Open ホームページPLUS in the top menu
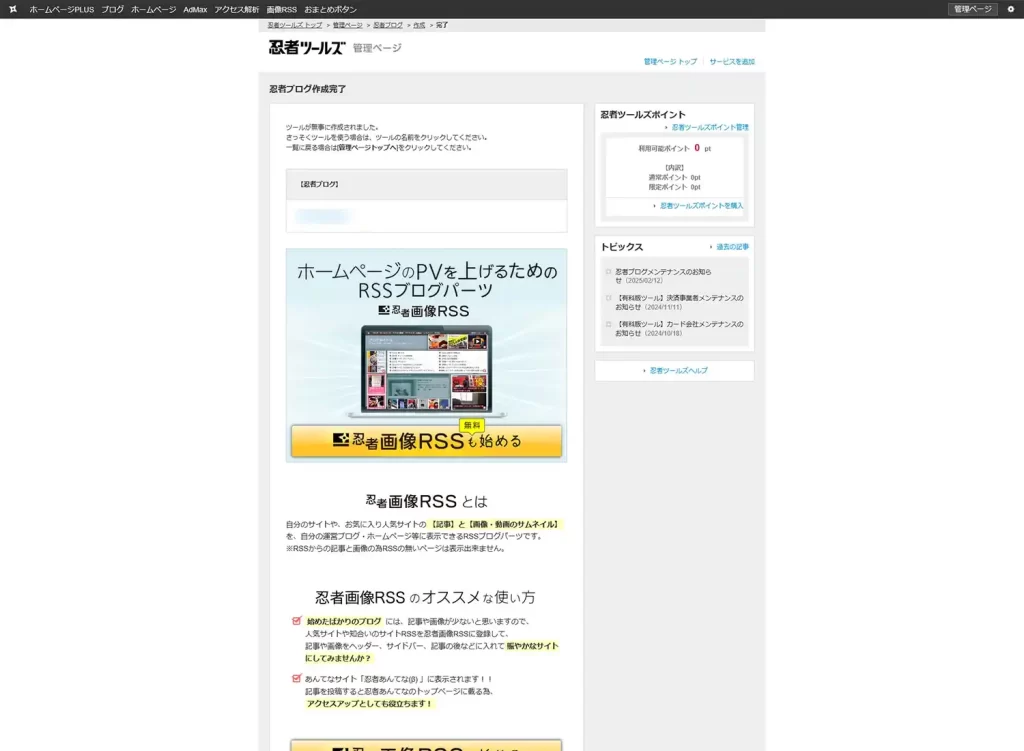Screen dimensions: 1024x751 pos(61,9)
